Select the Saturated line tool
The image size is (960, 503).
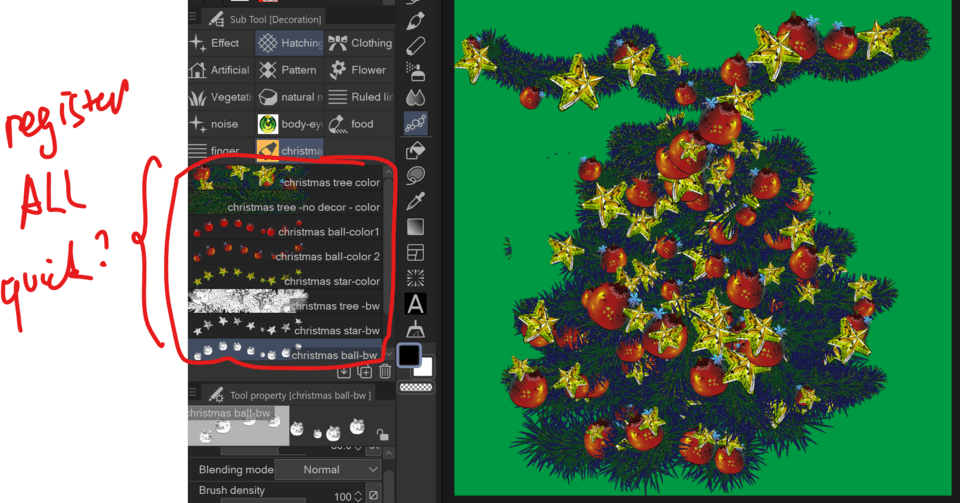pos(415,278)
